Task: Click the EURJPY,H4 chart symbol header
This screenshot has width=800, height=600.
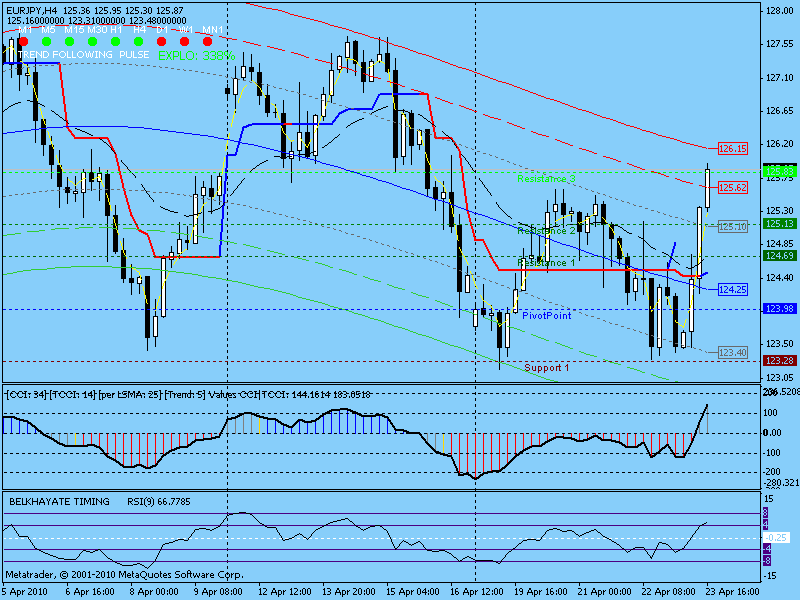Action: (x=35, y=10)
